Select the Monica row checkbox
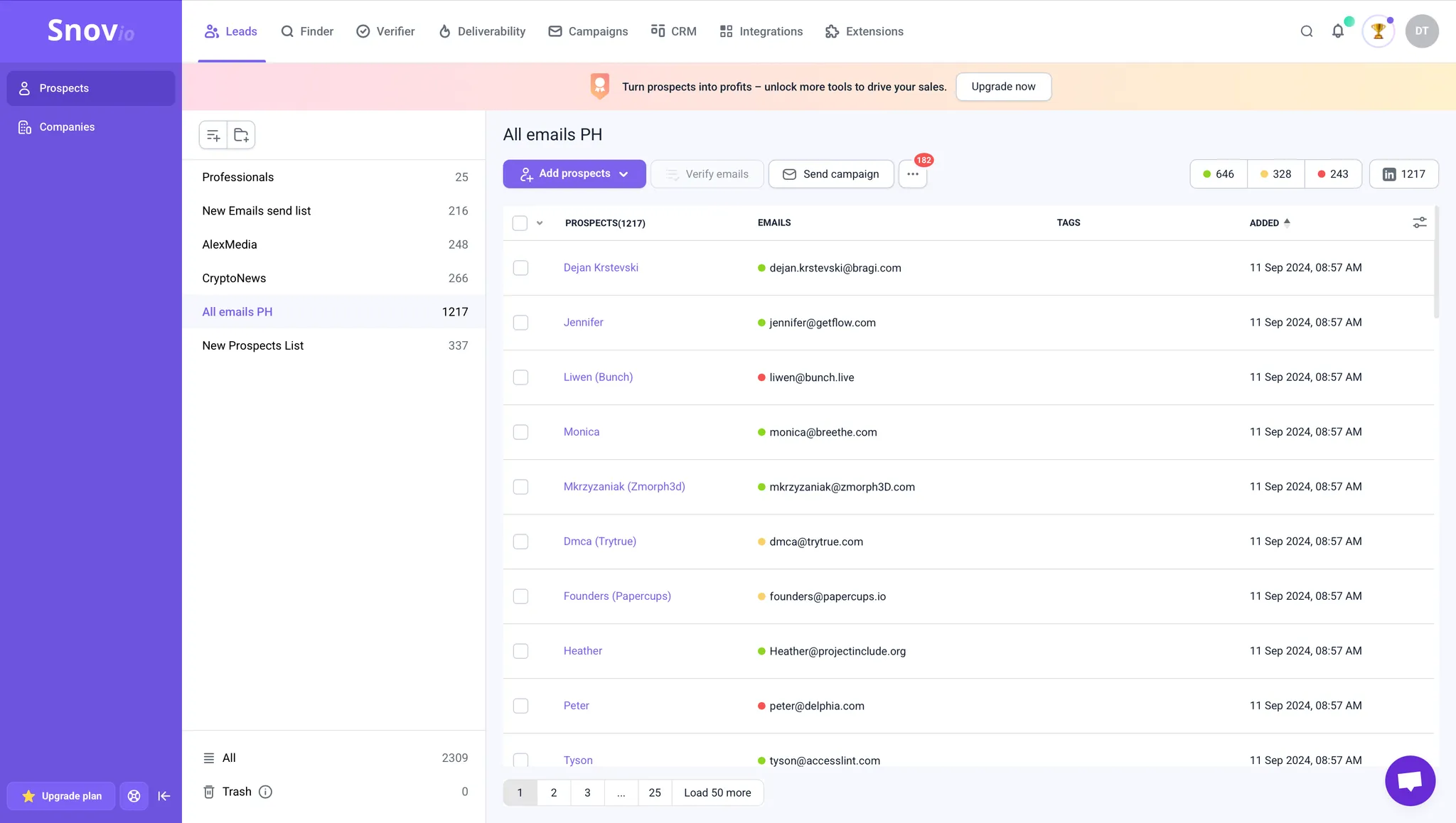1456x823 pixels. (x=520, y=432)
